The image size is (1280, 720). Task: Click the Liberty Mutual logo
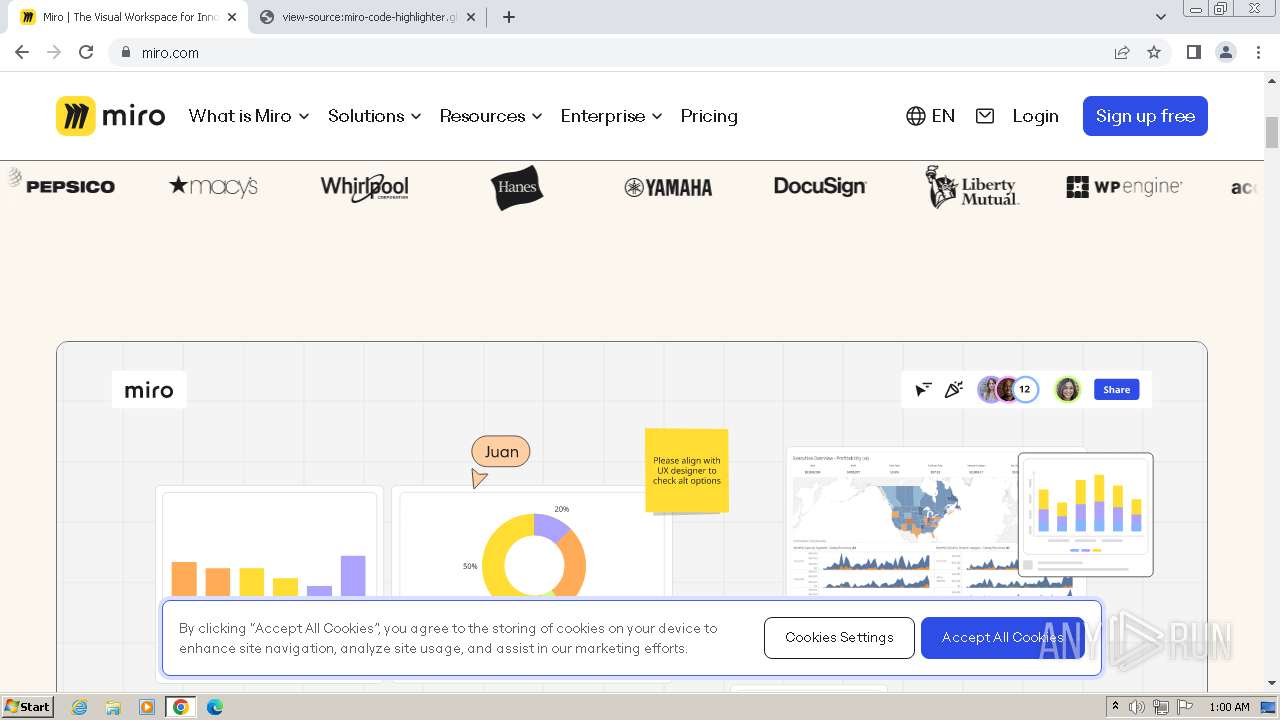coord(972,187)
